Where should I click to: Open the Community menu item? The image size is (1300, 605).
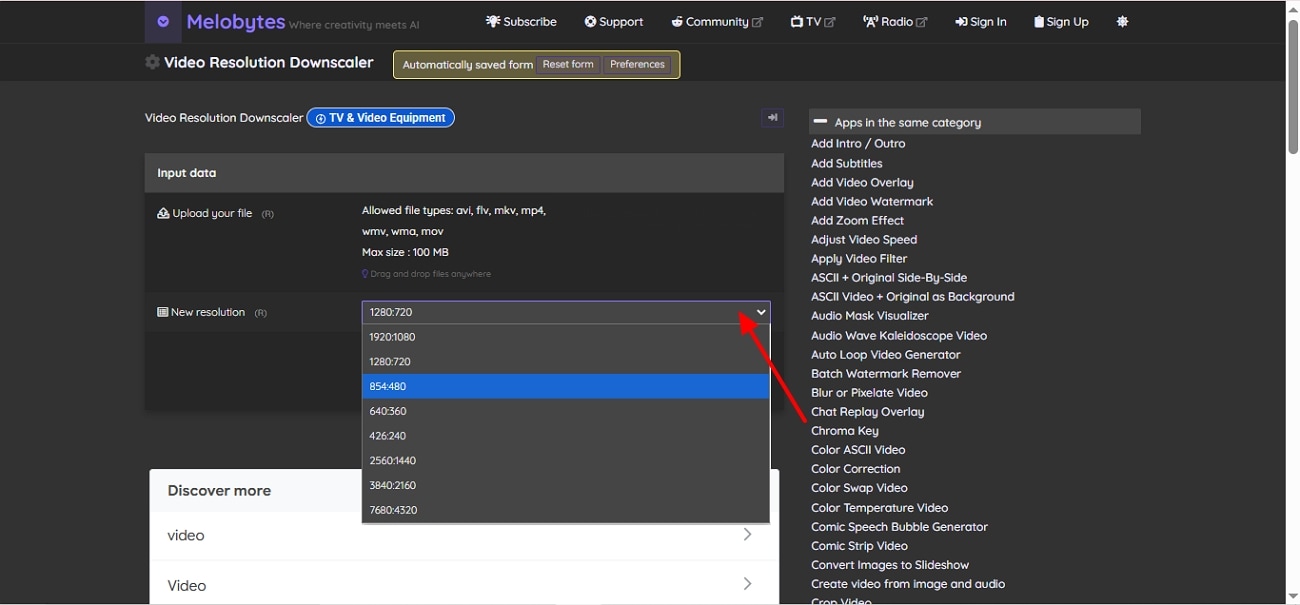coord(717,20)
